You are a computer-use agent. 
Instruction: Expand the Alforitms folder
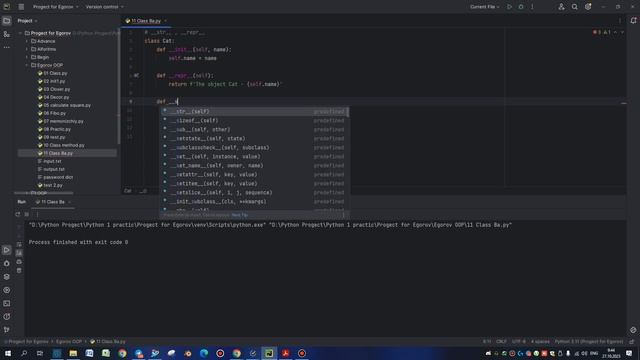coord(27,49)
